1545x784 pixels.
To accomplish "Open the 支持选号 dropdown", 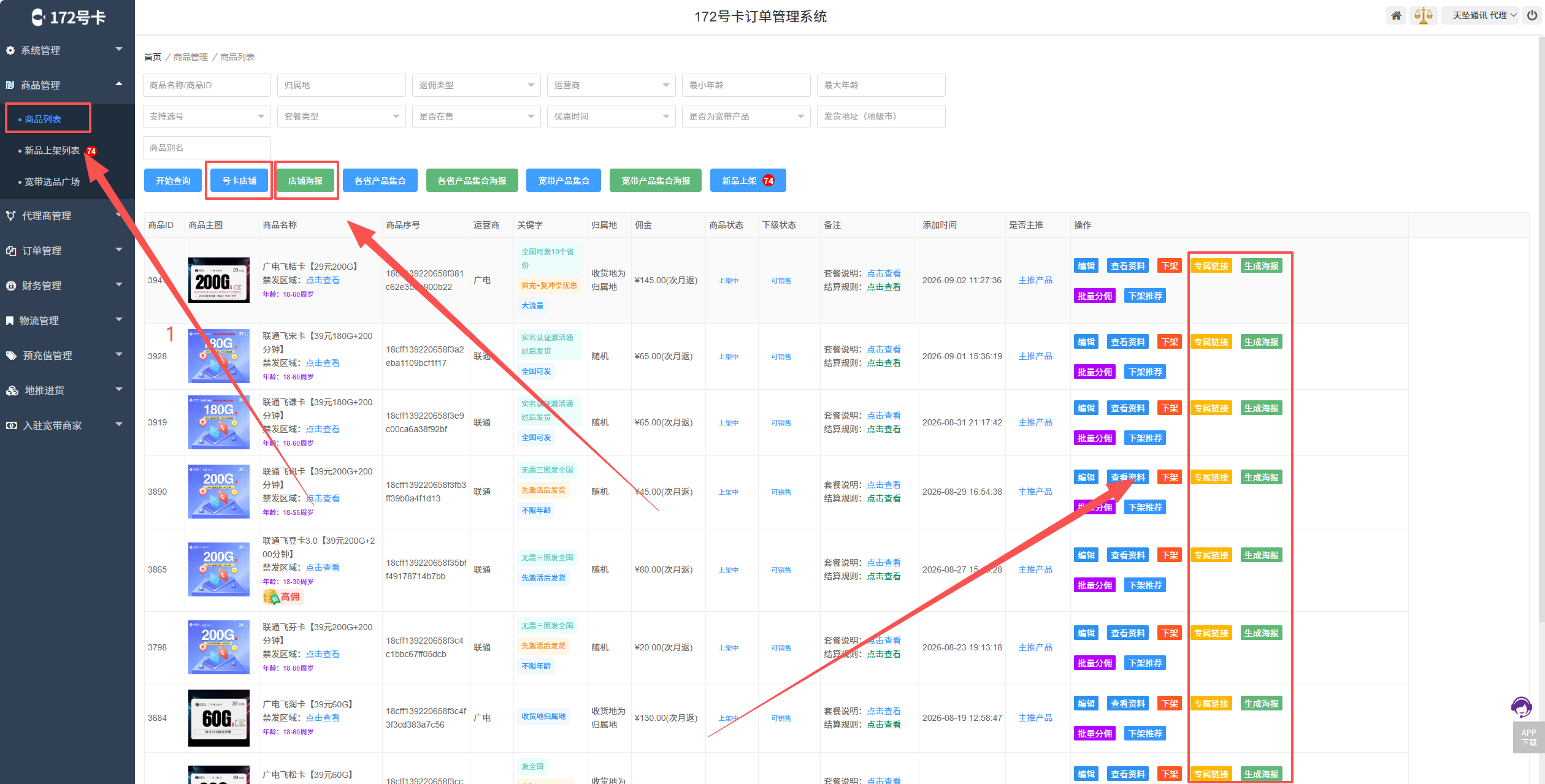I will 207,116.
